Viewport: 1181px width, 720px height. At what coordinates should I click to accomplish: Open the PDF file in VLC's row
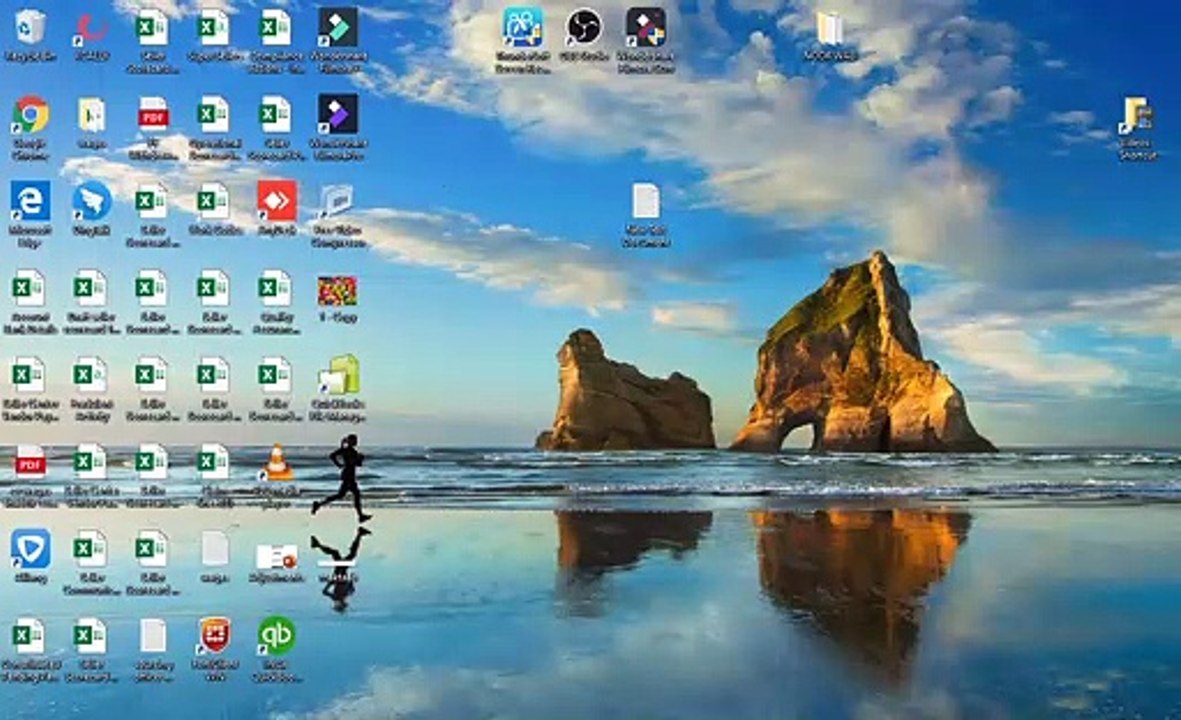click(30, 462)
